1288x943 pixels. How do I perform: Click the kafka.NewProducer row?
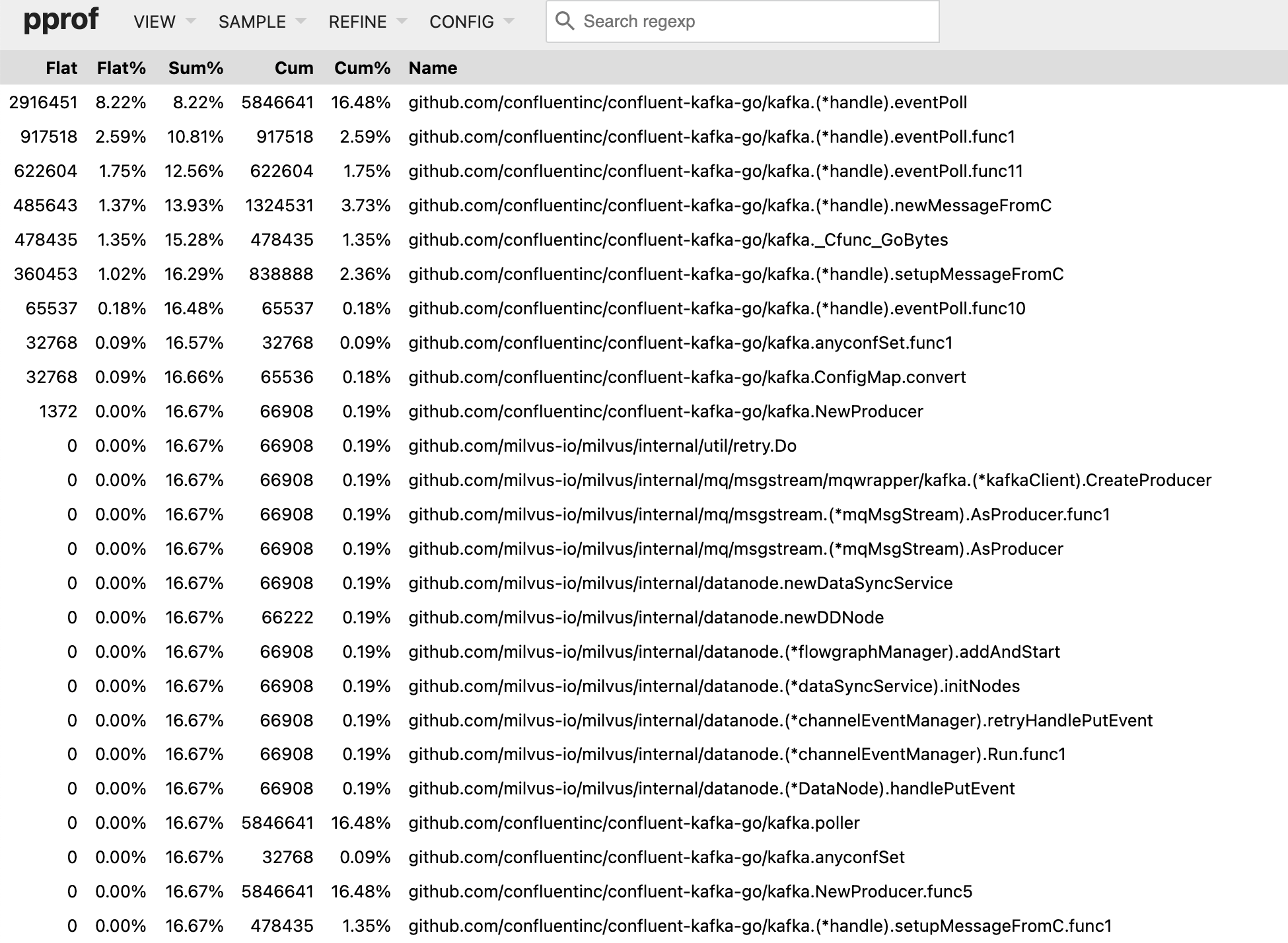[665, 411]
